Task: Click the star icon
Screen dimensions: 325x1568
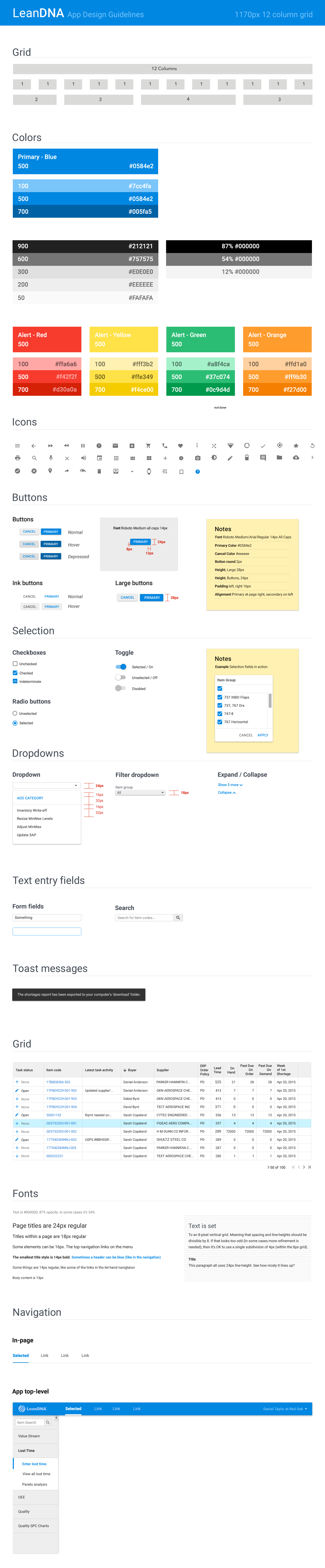Action: coord(296,446)
